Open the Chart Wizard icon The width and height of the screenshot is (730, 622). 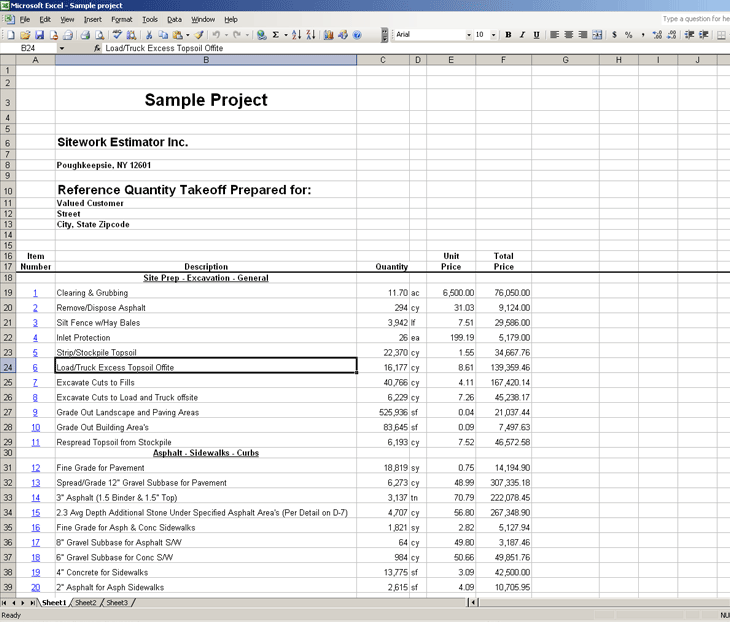pyautogui.click(x=327, y=35)
